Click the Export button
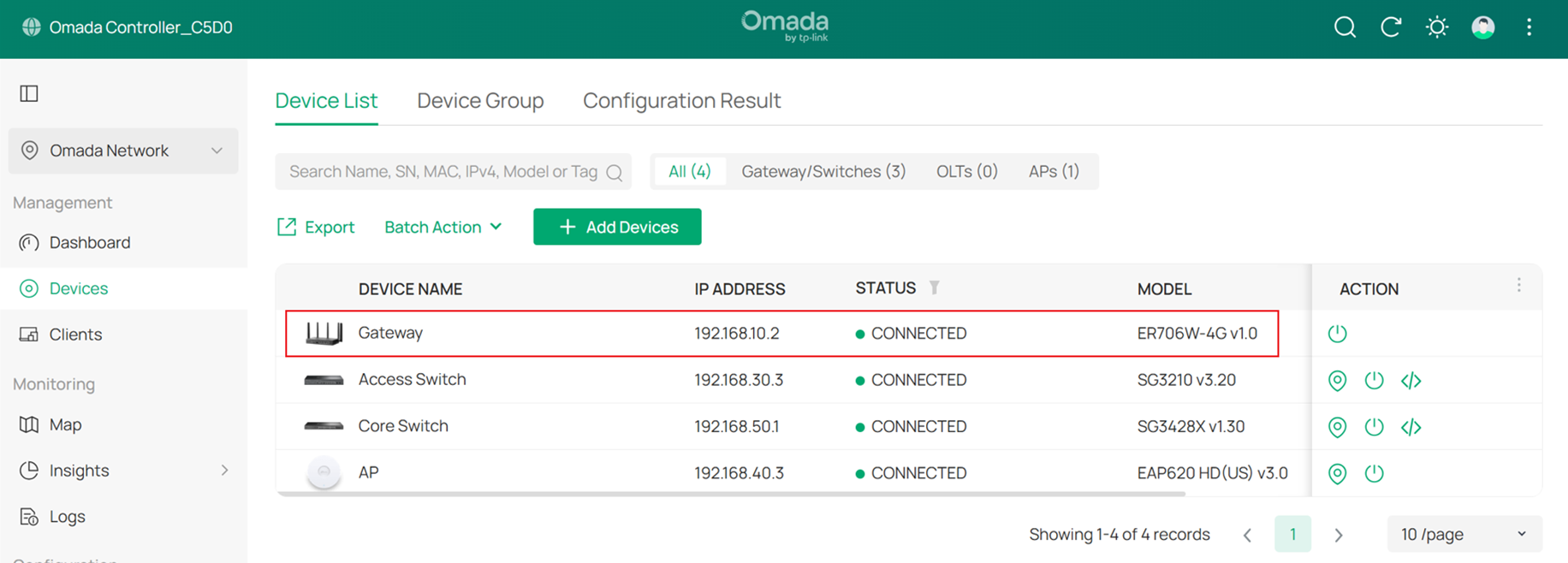Screen dimensions: 1568x563 tap(316, 227)
